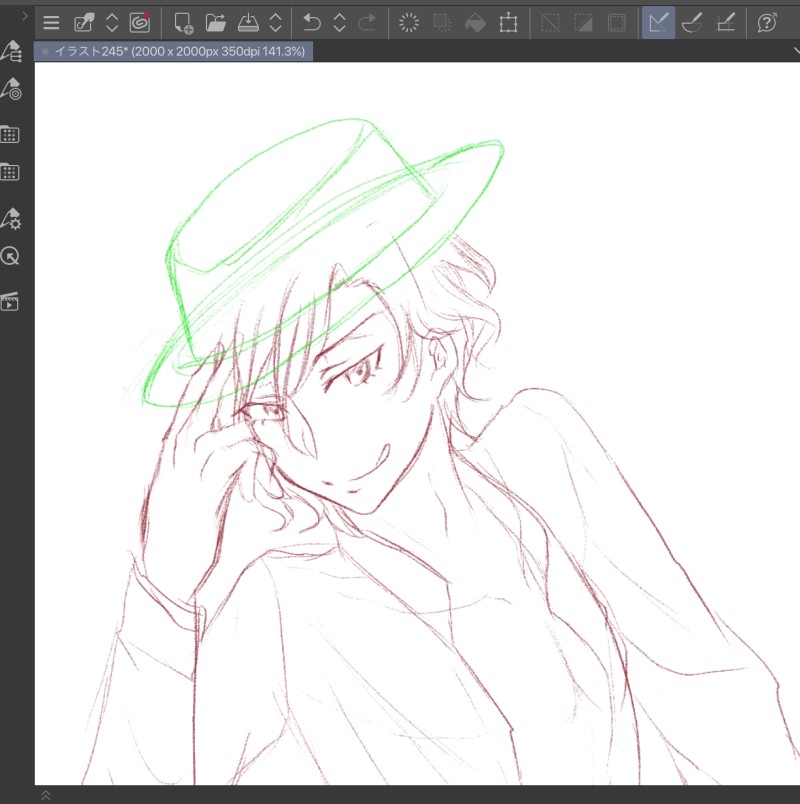Screen dimensions: 800x804
Task: Open the upper grid palette icon
Action: click(x=10, y=134)
